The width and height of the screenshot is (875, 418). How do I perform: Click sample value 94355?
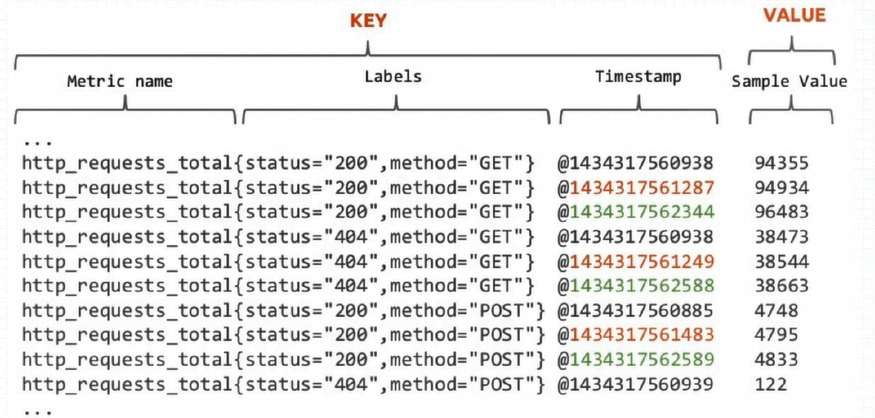[781, 163]
